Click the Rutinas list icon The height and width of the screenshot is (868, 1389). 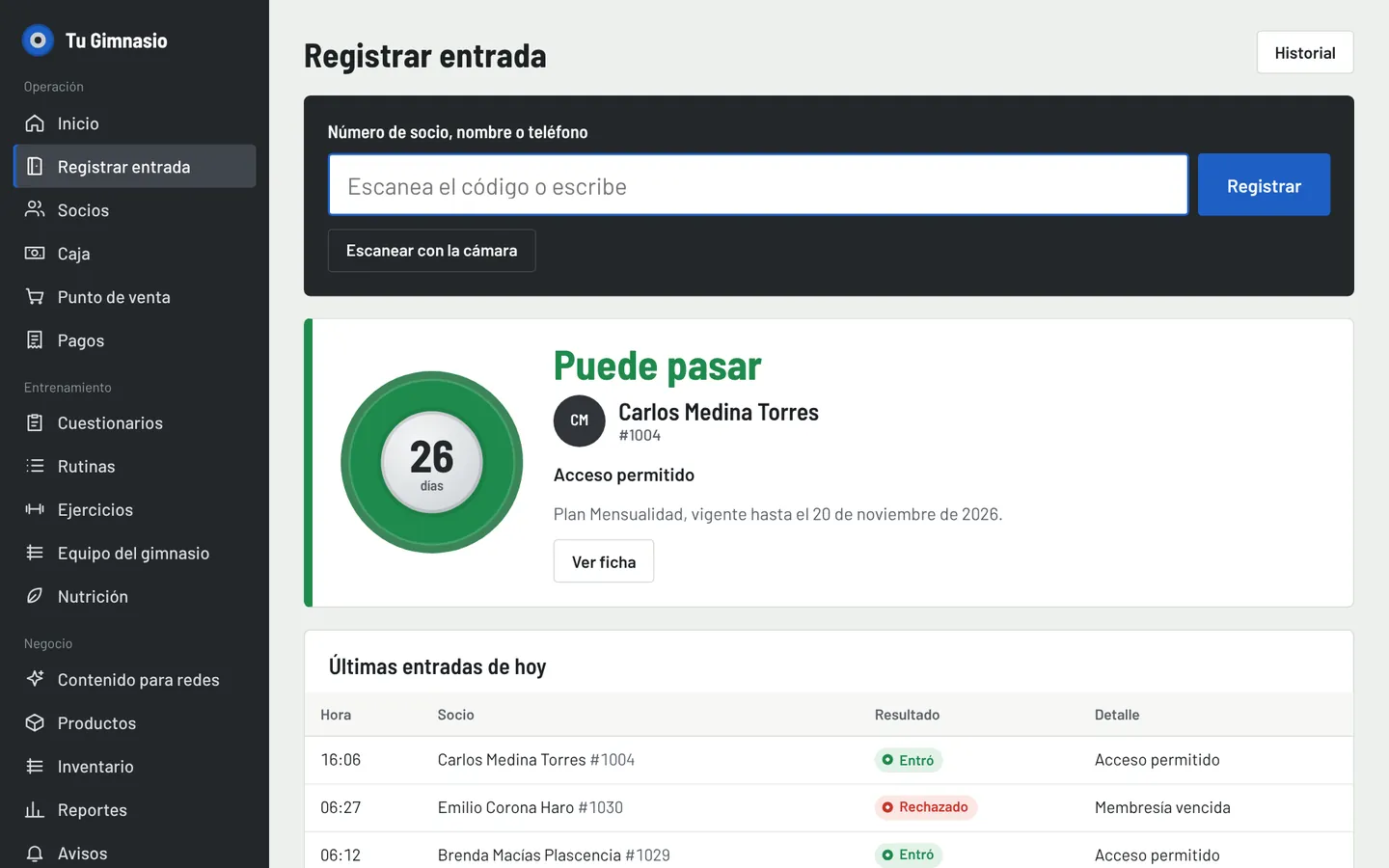point(35,466)
